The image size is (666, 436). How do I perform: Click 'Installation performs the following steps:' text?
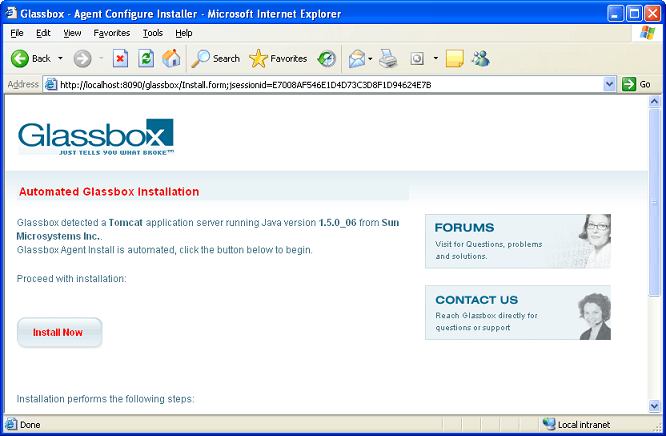click(105, 399)
